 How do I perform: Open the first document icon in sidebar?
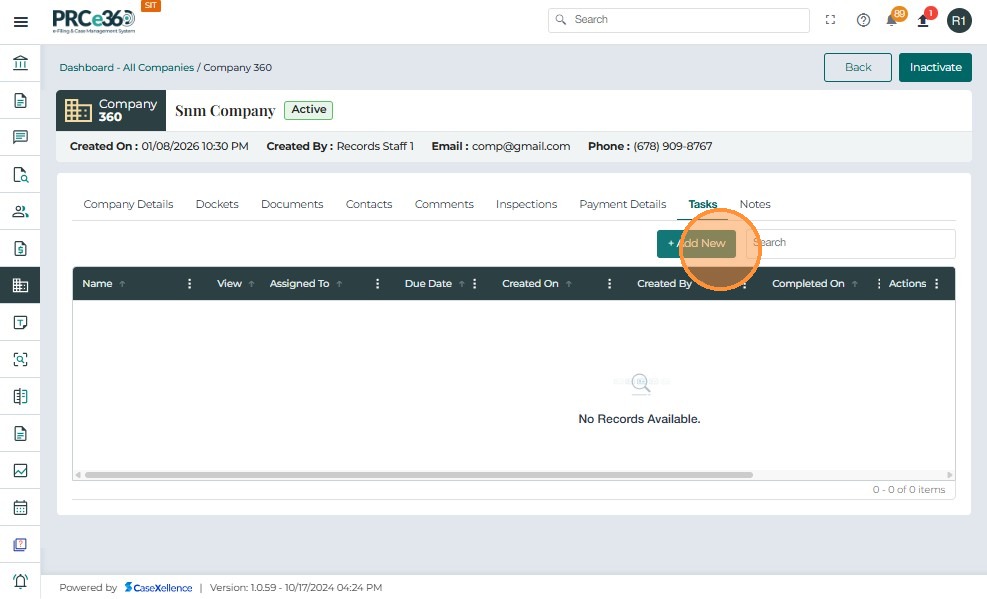[x=20, y=101]
